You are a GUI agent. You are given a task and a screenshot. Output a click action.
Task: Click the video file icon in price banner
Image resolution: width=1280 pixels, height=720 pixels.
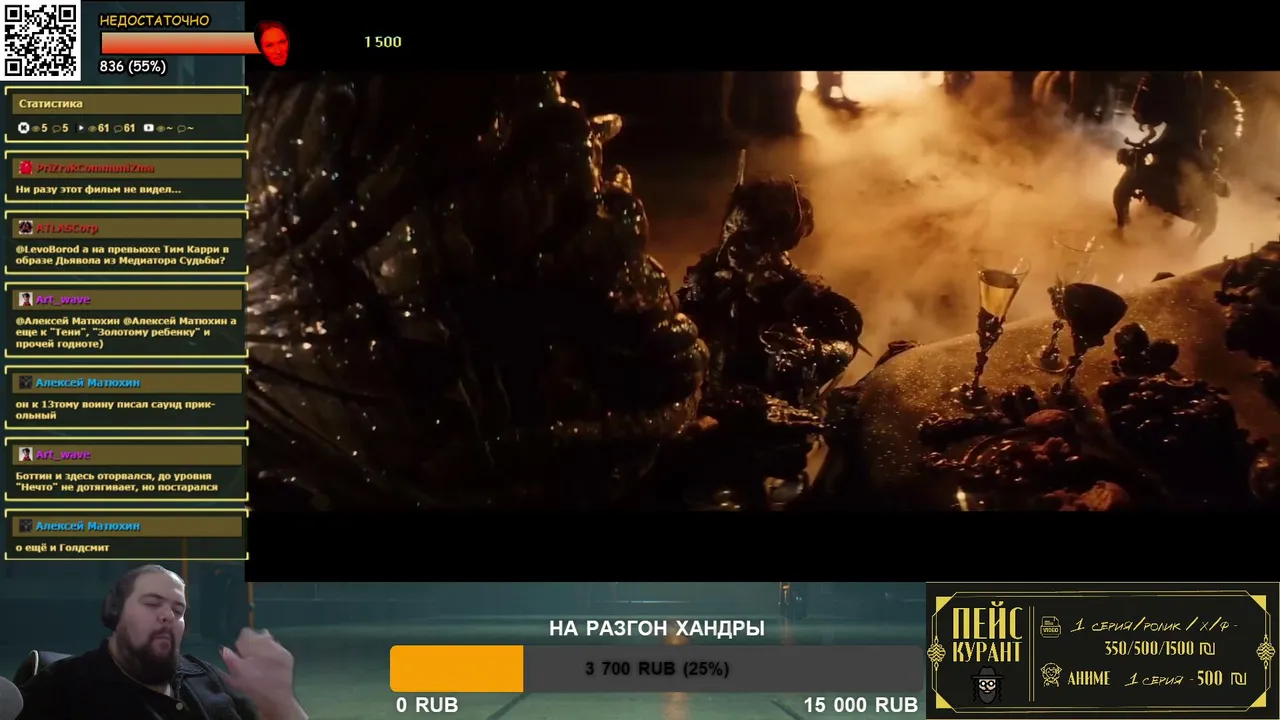point(1050,627)
